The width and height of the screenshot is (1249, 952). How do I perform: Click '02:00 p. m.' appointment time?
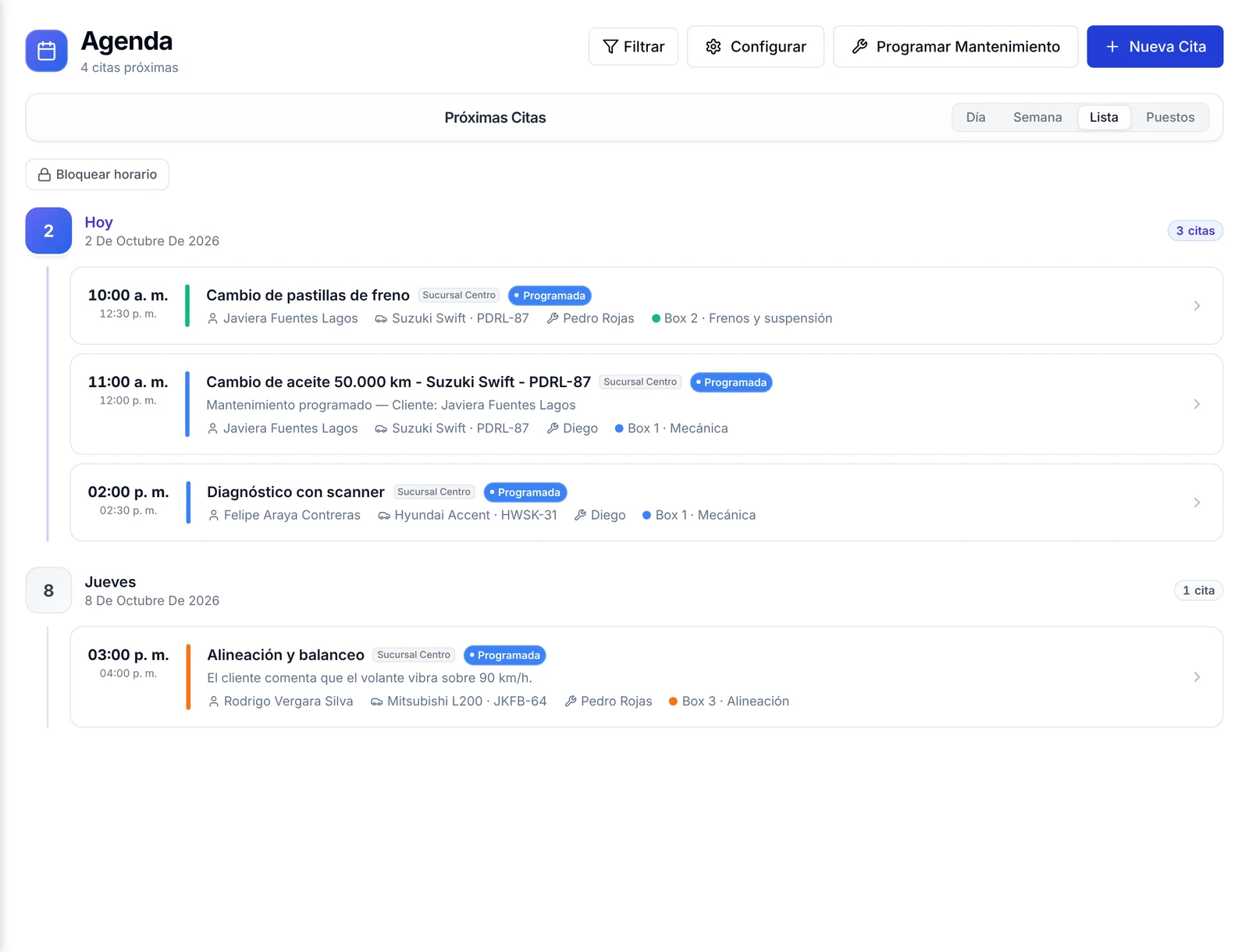click(x=128, y=492)
